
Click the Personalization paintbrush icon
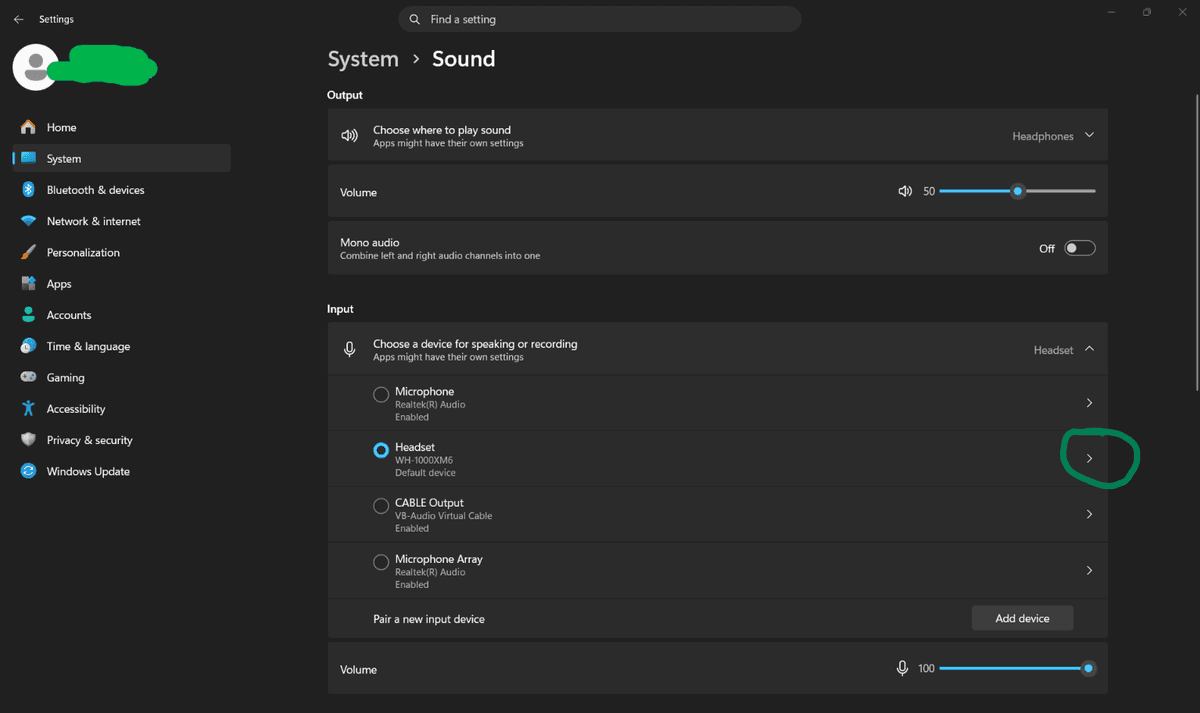(x=28, y=252)
